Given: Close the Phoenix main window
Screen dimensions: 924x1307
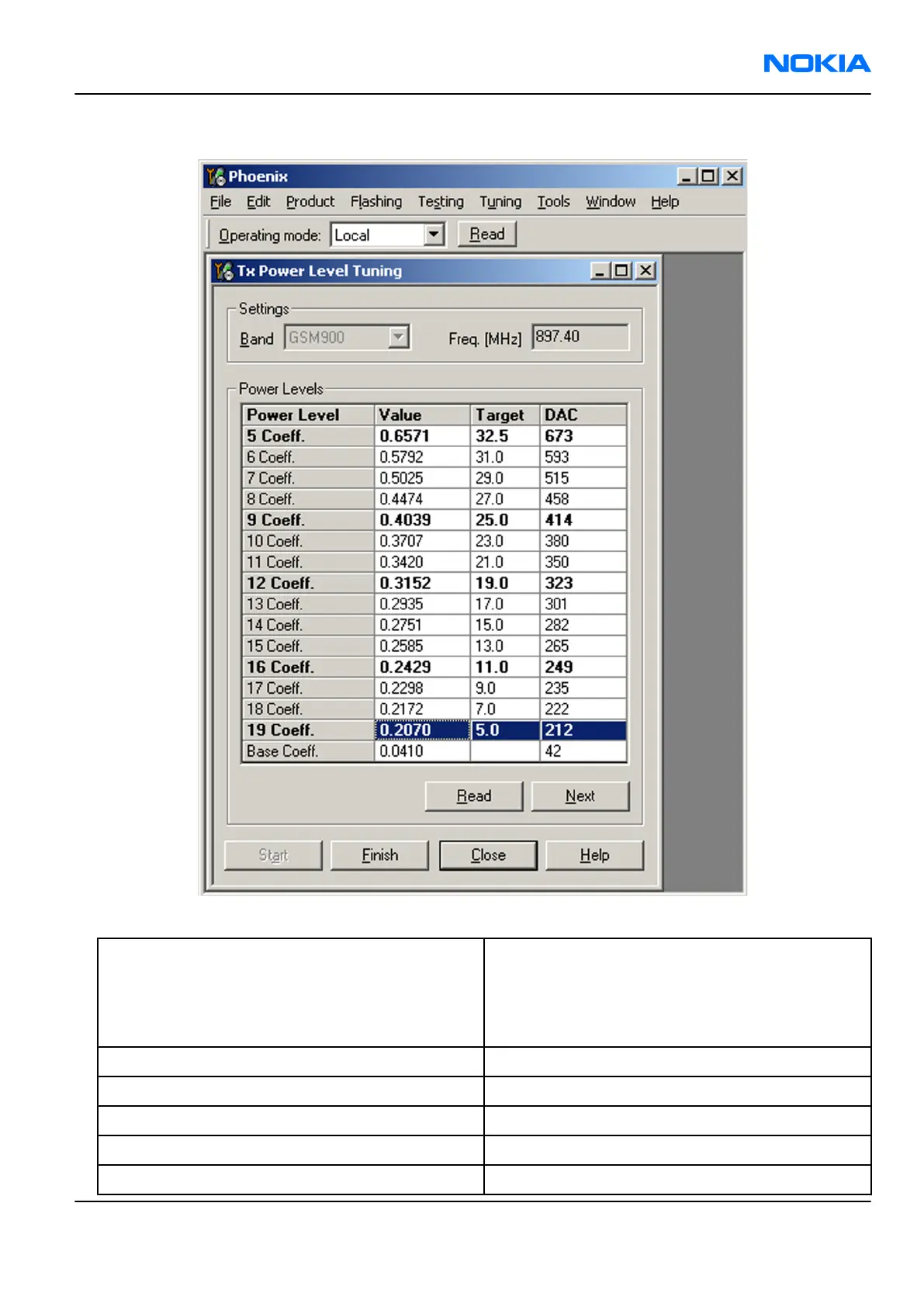Looking at the screenshot, I should [x=732, y=176].
